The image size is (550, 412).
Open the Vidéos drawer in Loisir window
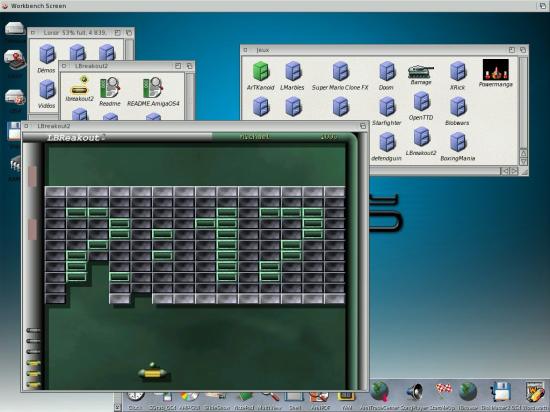click(x=47, y=90)
